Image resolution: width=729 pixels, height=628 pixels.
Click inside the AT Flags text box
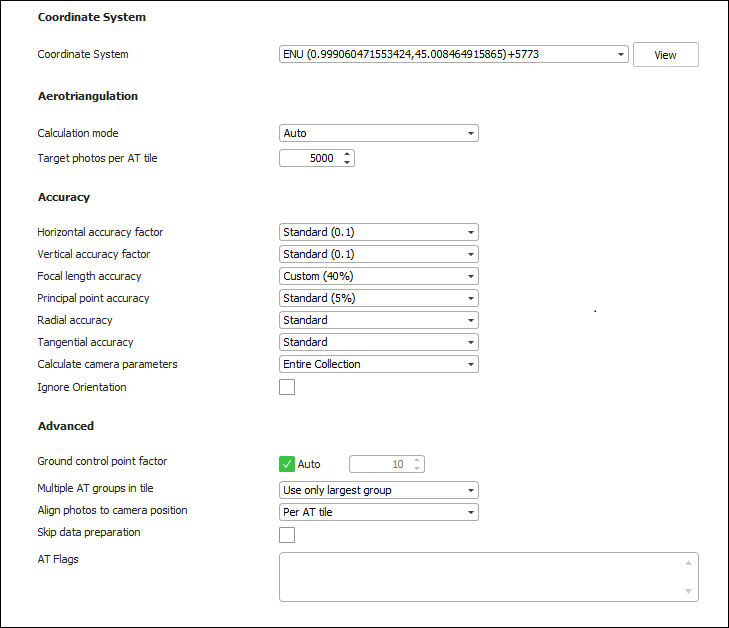coord(480,577)
